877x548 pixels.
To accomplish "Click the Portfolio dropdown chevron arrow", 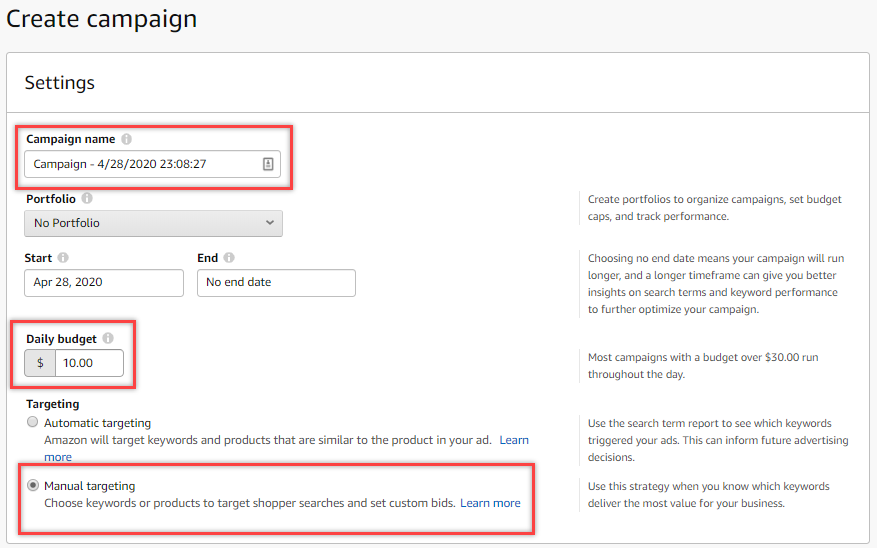I will point(270,223).
